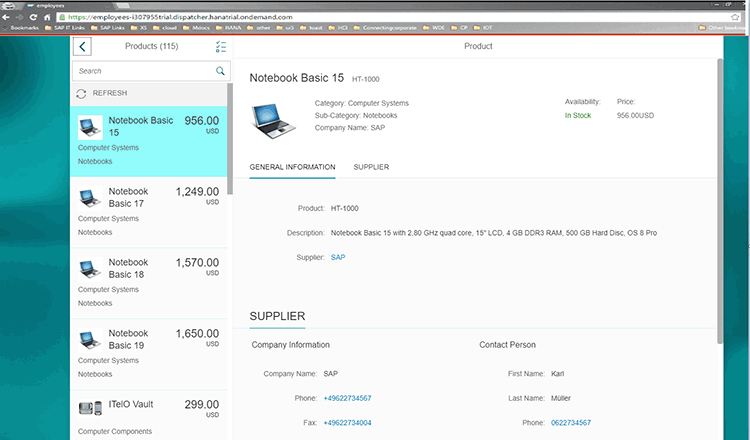Viewport: 750px width, 440px height.
Task: Open the SAP supplier link
Action: click(338, 257)
